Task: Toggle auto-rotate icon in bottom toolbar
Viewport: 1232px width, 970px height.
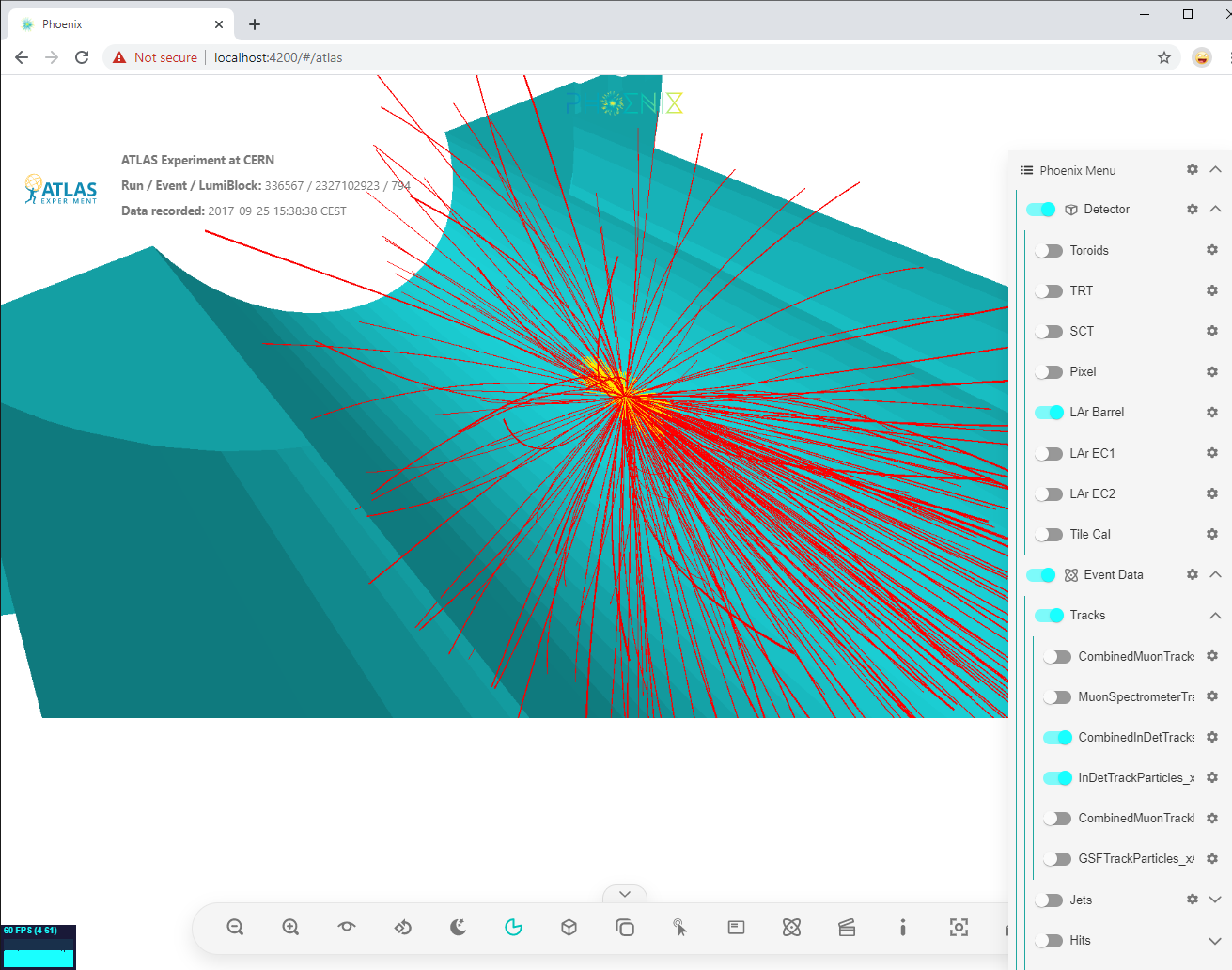Action: [x=402, y=928]
